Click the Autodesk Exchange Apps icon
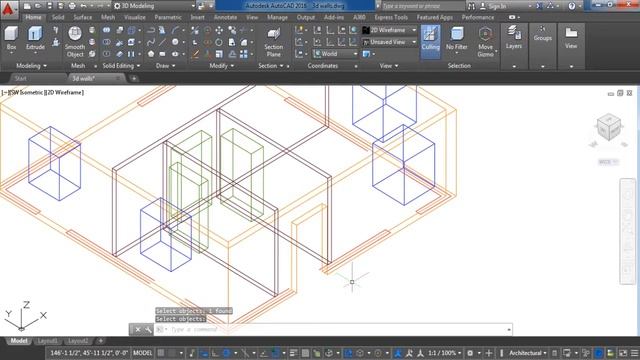Screen dimensions: 640x360 pyautogui.click(x=539, y=6)
